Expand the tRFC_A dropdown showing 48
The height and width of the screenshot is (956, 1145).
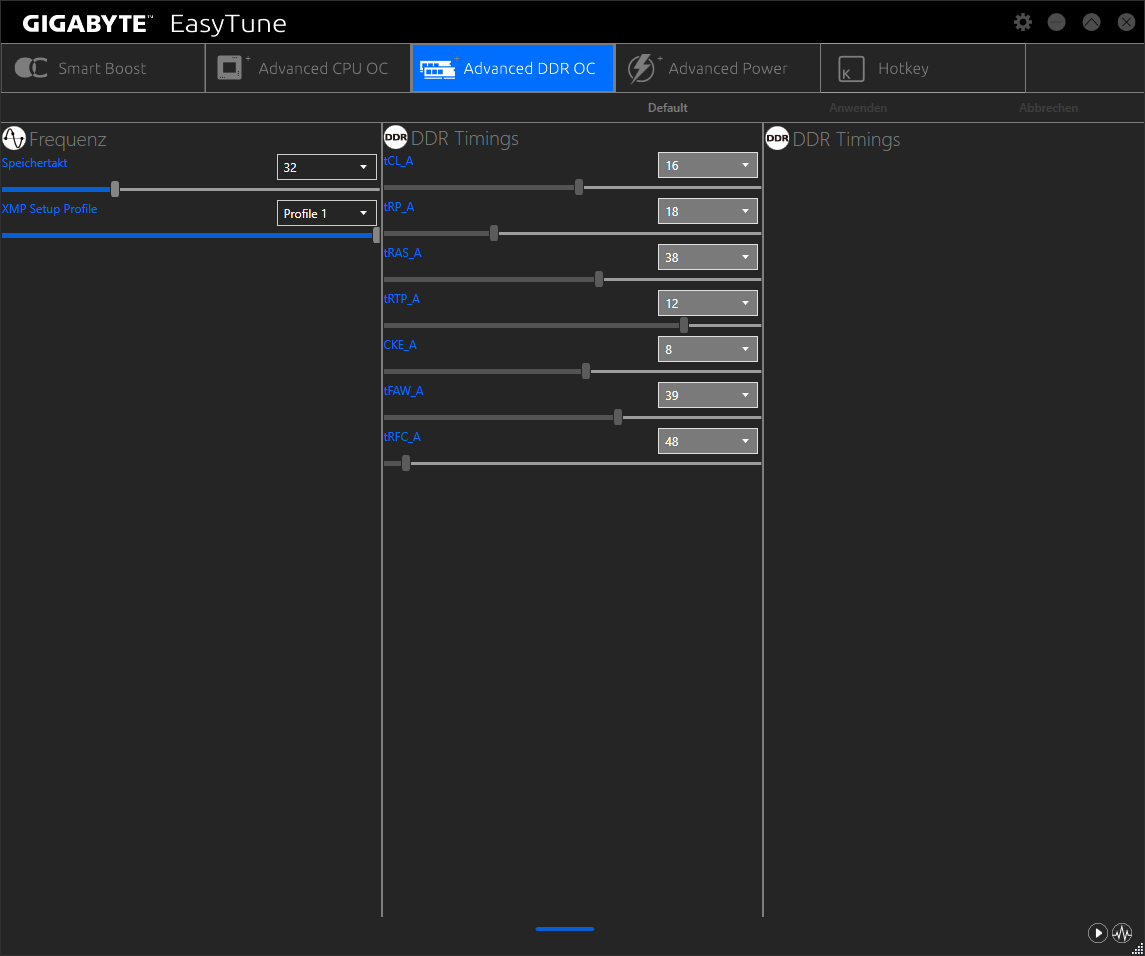[708, 441]
